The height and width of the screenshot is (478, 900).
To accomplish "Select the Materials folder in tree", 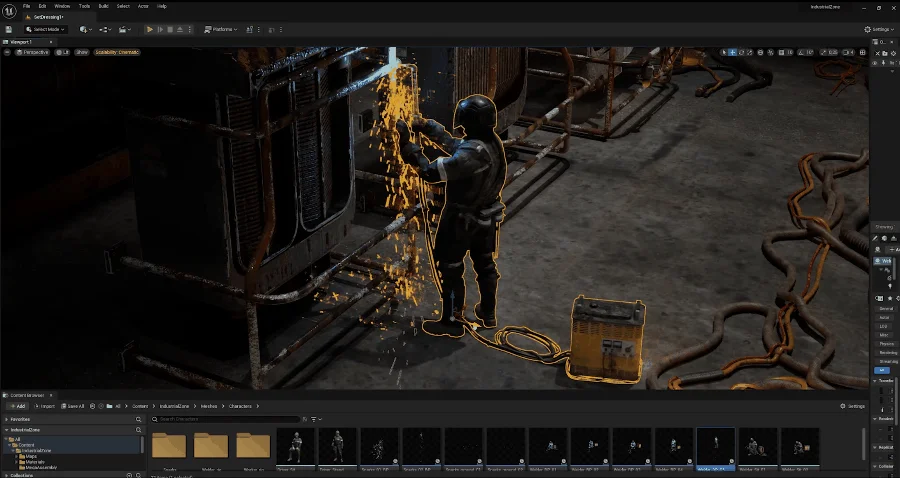I will pyautogui.click(x=35, y=462).
